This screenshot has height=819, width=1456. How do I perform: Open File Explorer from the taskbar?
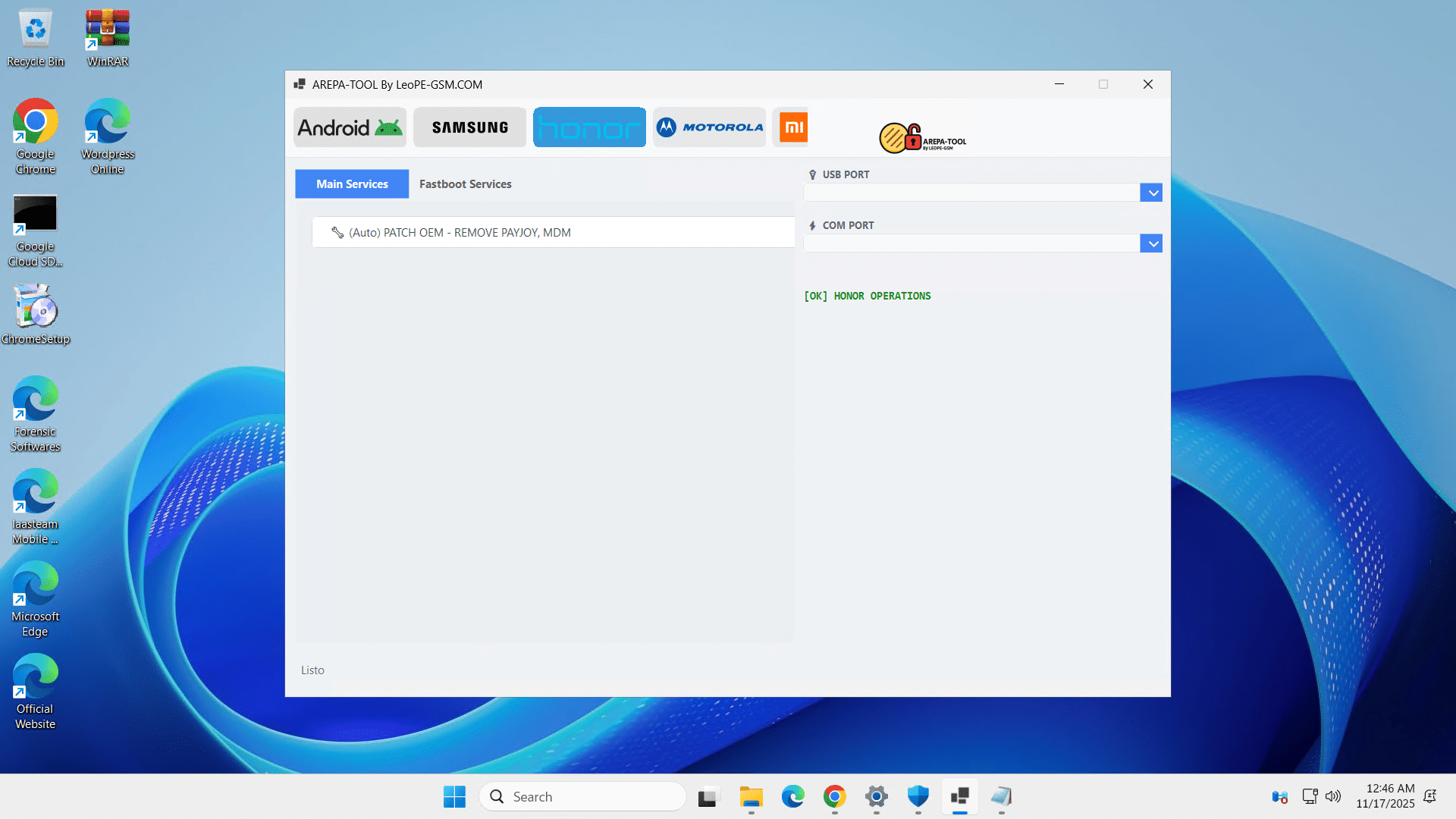coord(751,796)
